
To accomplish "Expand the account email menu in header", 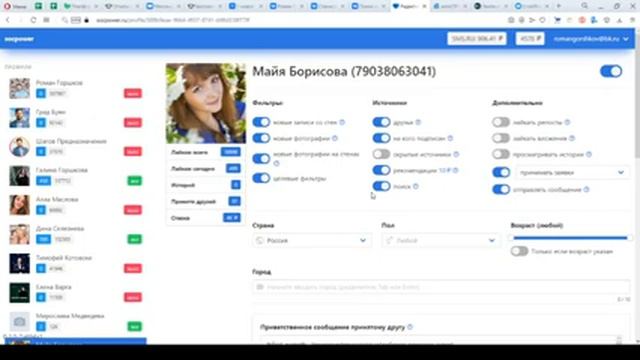I will tap(591, 39).
